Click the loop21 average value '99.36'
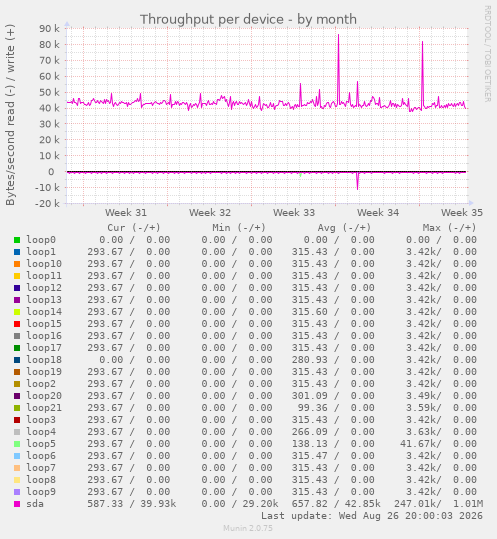The width and height of the screenshot is (497, 539). 313,408
